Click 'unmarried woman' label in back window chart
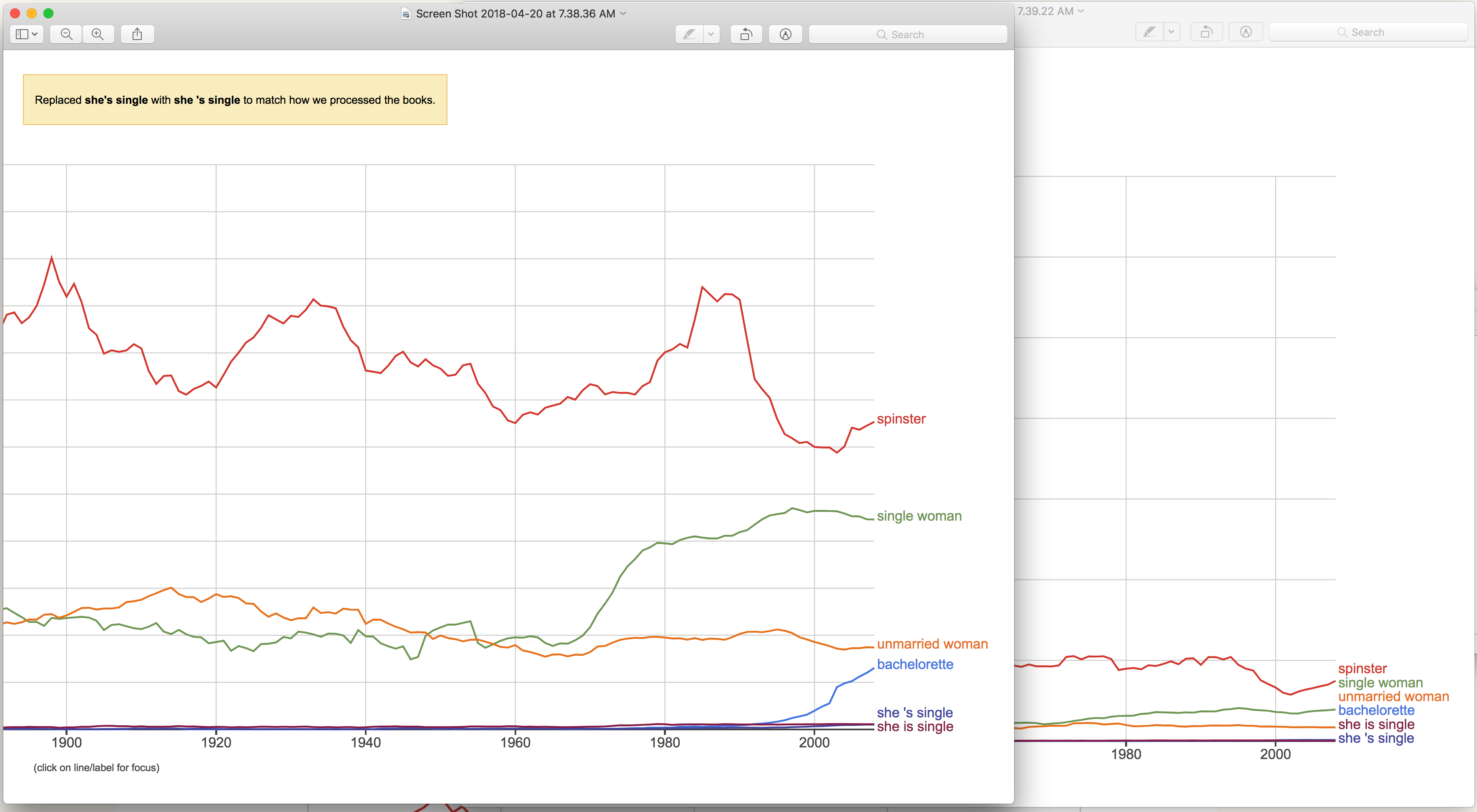Viewport: 1477px width, 812px height. (x=1393, y=696)
